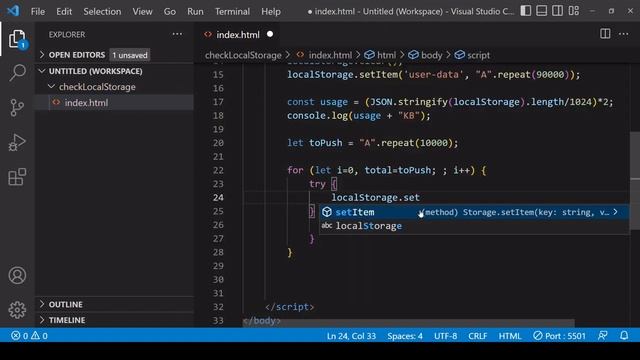Viewport: 640px width, 360px height.
Task: Open the File menu
Action: coord(38,11)
